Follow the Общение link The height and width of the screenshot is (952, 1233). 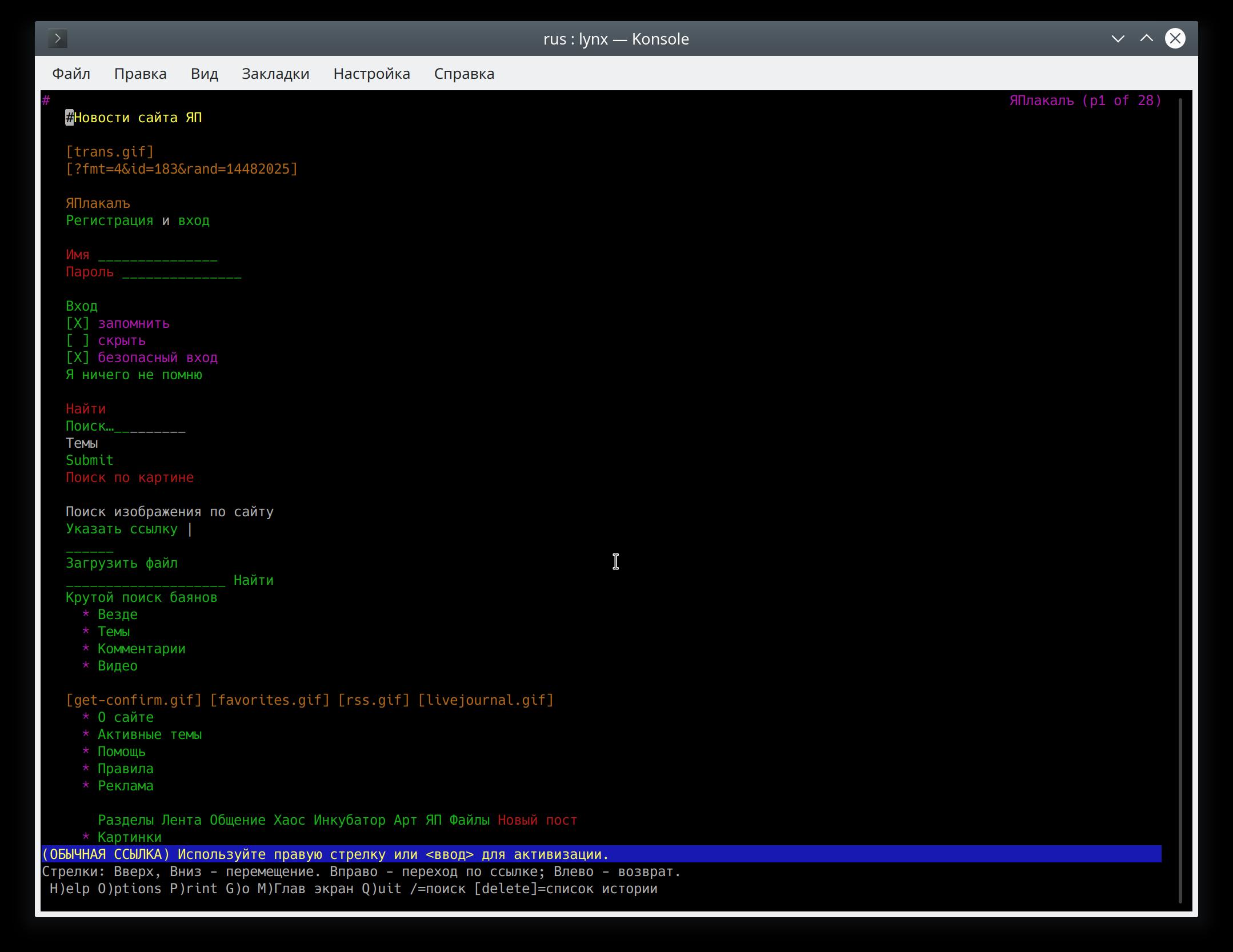pos(238,820)
